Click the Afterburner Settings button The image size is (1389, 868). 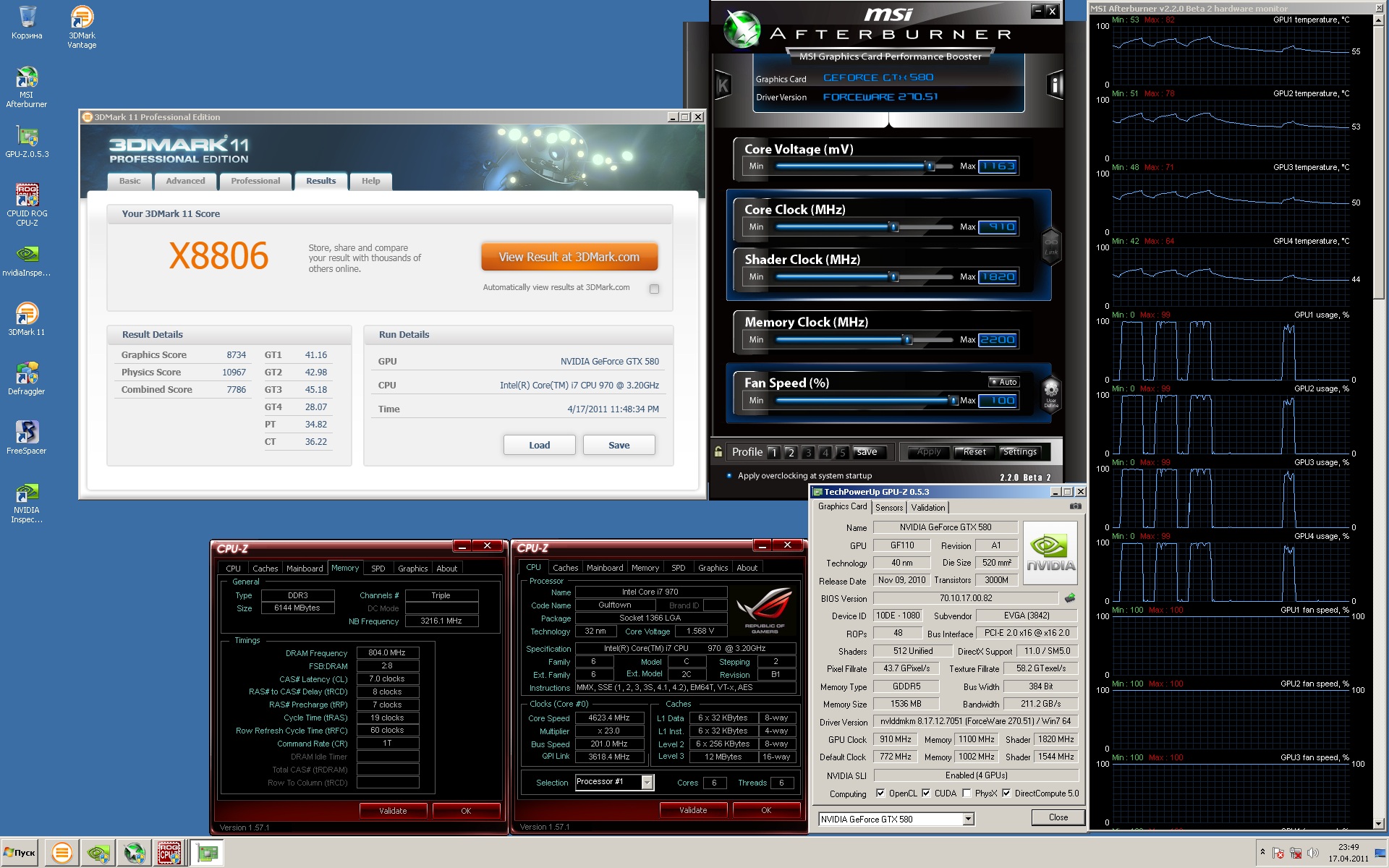(x=1019, y=452)
